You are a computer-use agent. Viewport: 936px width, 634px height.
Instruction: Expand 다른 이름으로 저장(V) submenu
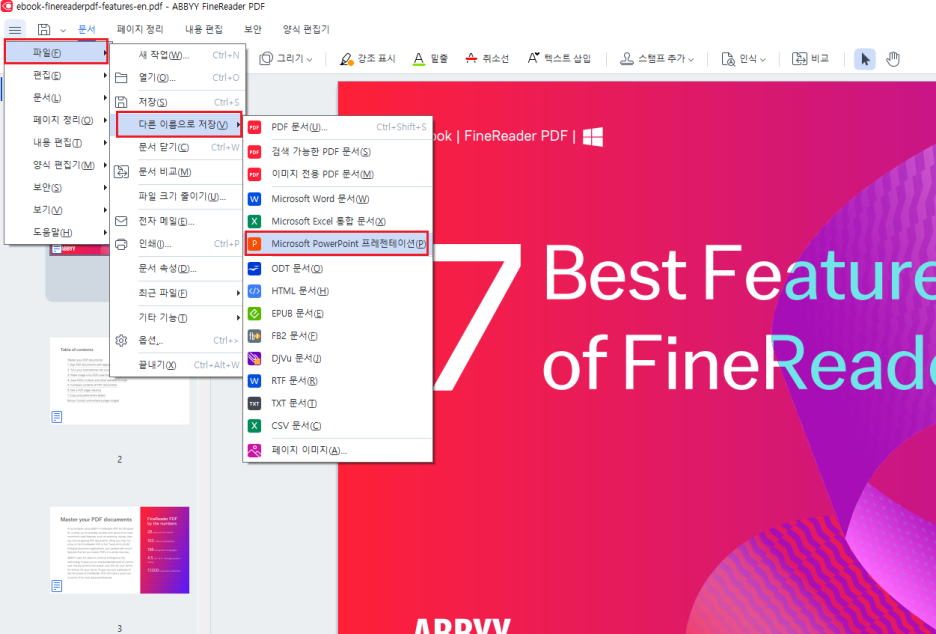click(178, 125)
